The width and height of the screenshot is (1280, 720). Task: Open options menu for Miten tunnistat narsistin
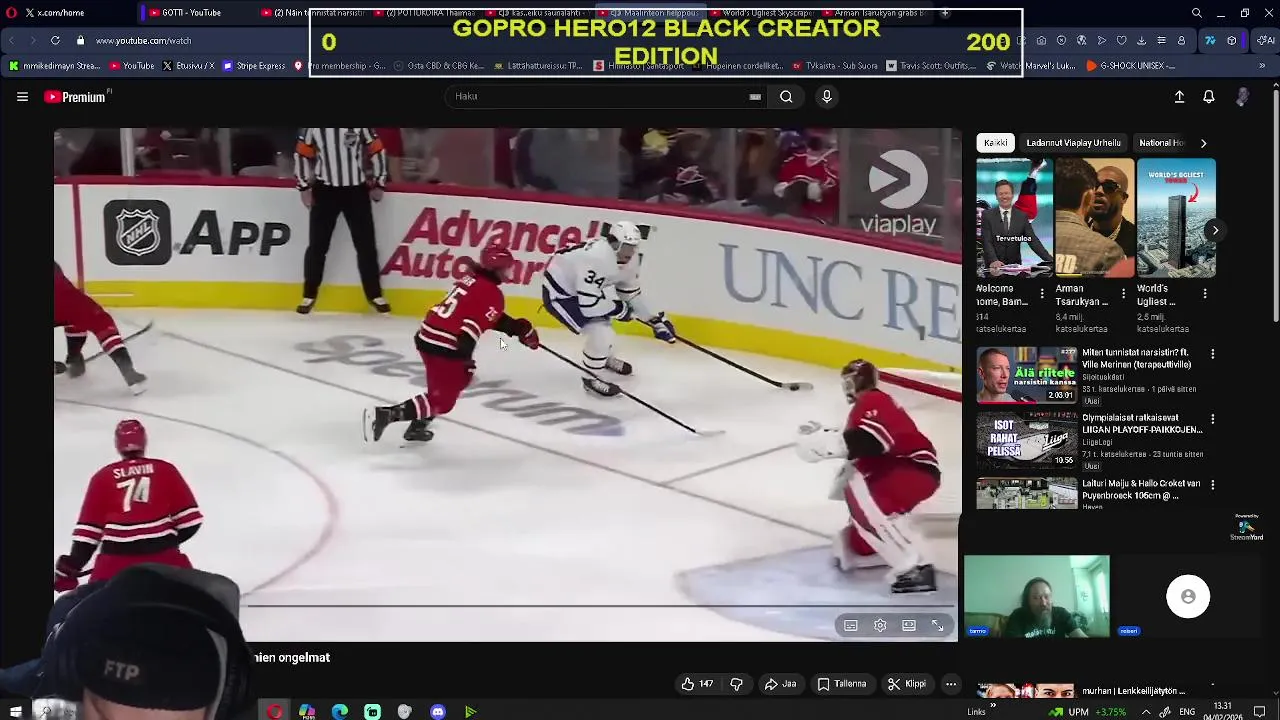pyautogui.click(x=1213, y=354)
